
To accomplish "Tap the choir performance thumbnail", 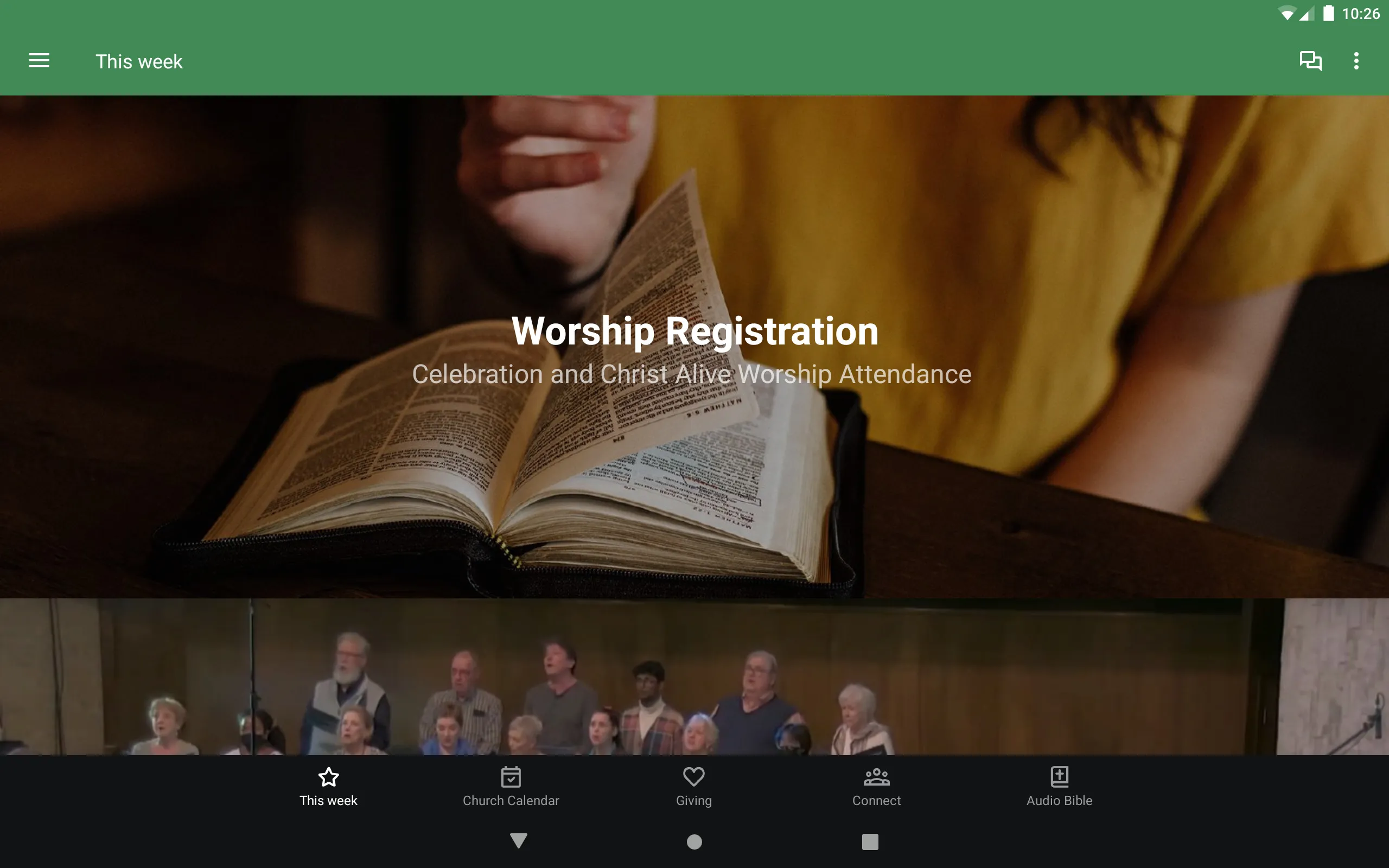I will [694, 675].
